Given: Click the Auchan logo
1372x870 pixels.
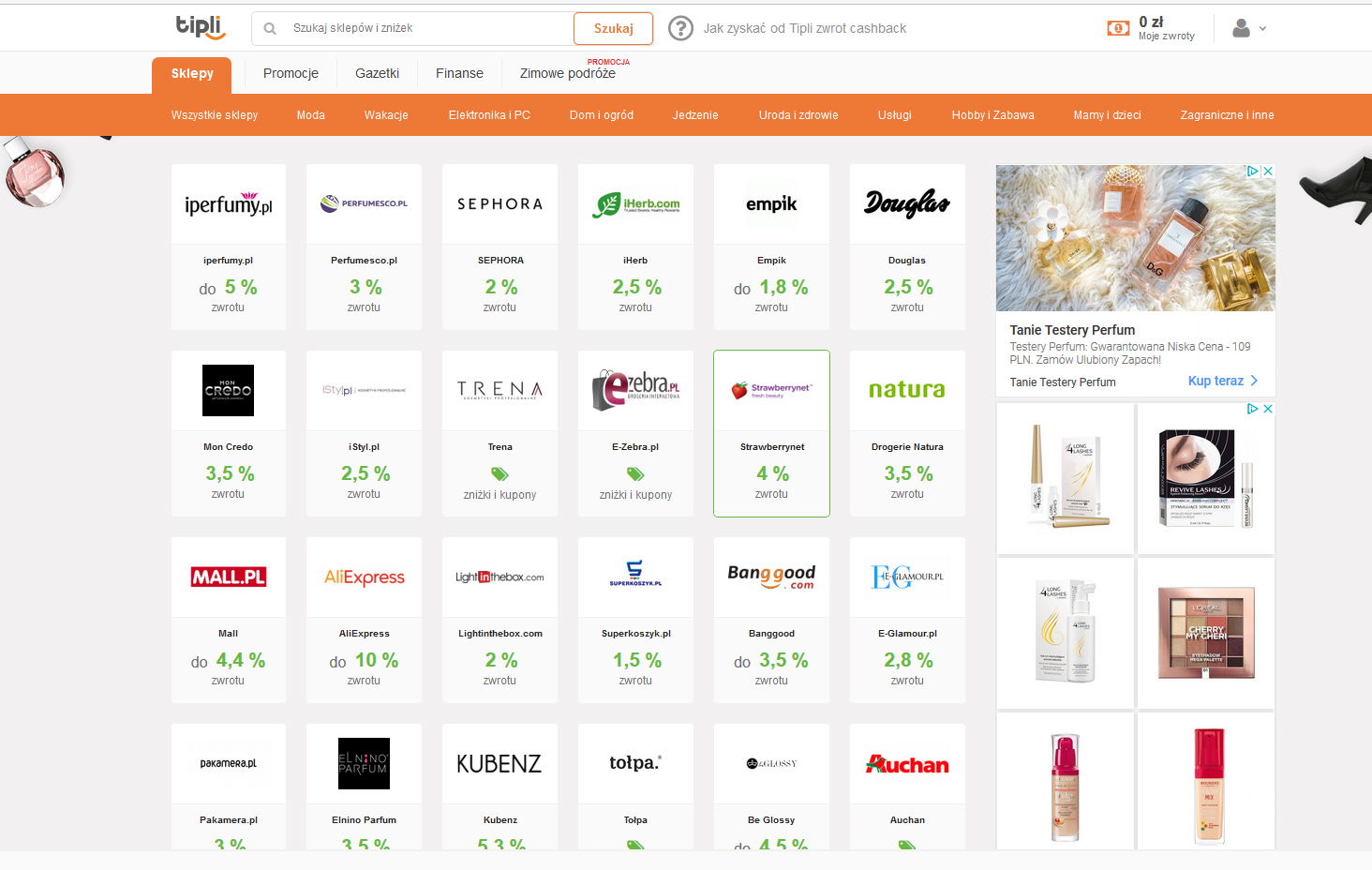Looking at the screenshot, I should coord(907,764).
